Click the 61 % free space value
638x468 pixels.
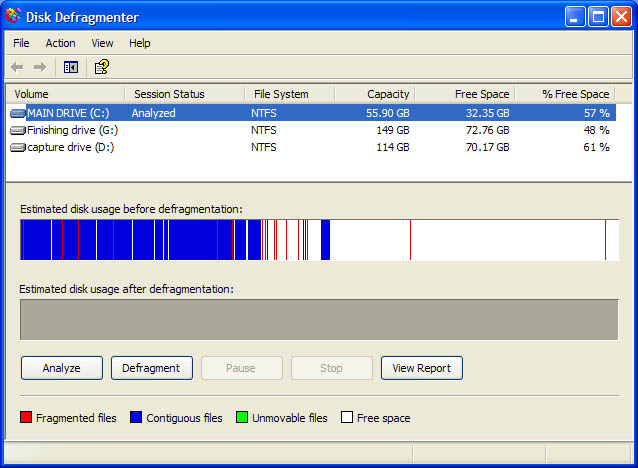[x=596, y=147]
